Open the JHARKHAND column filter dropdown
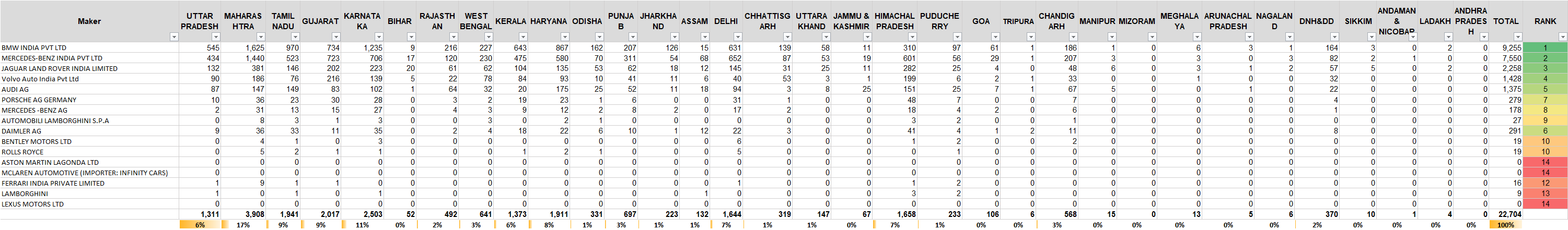 [675, 37]
